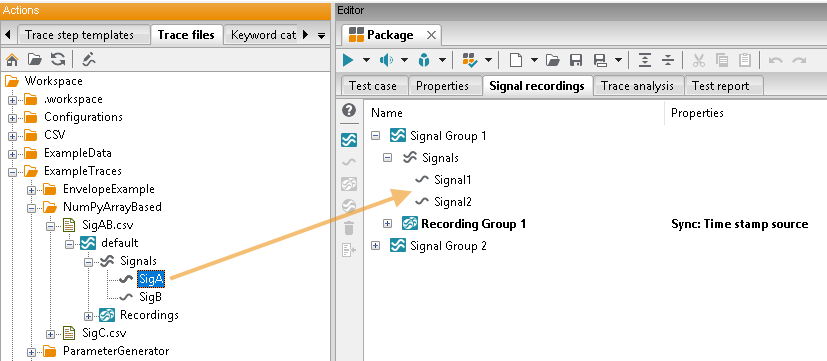
Task: Click the expand all rows icon
Action: [645, 60]
